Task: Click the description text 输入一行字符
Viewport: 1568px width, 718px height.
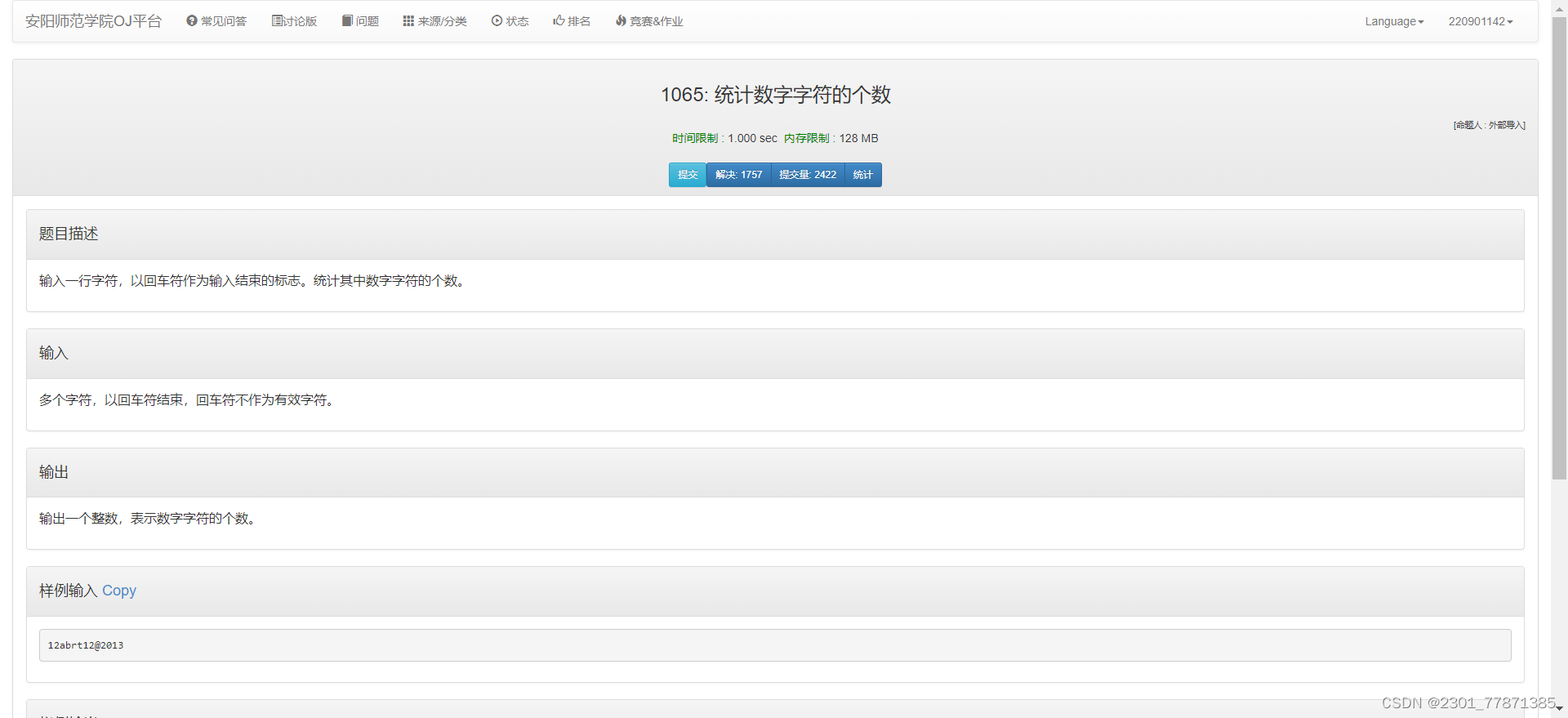Action: 78,281
